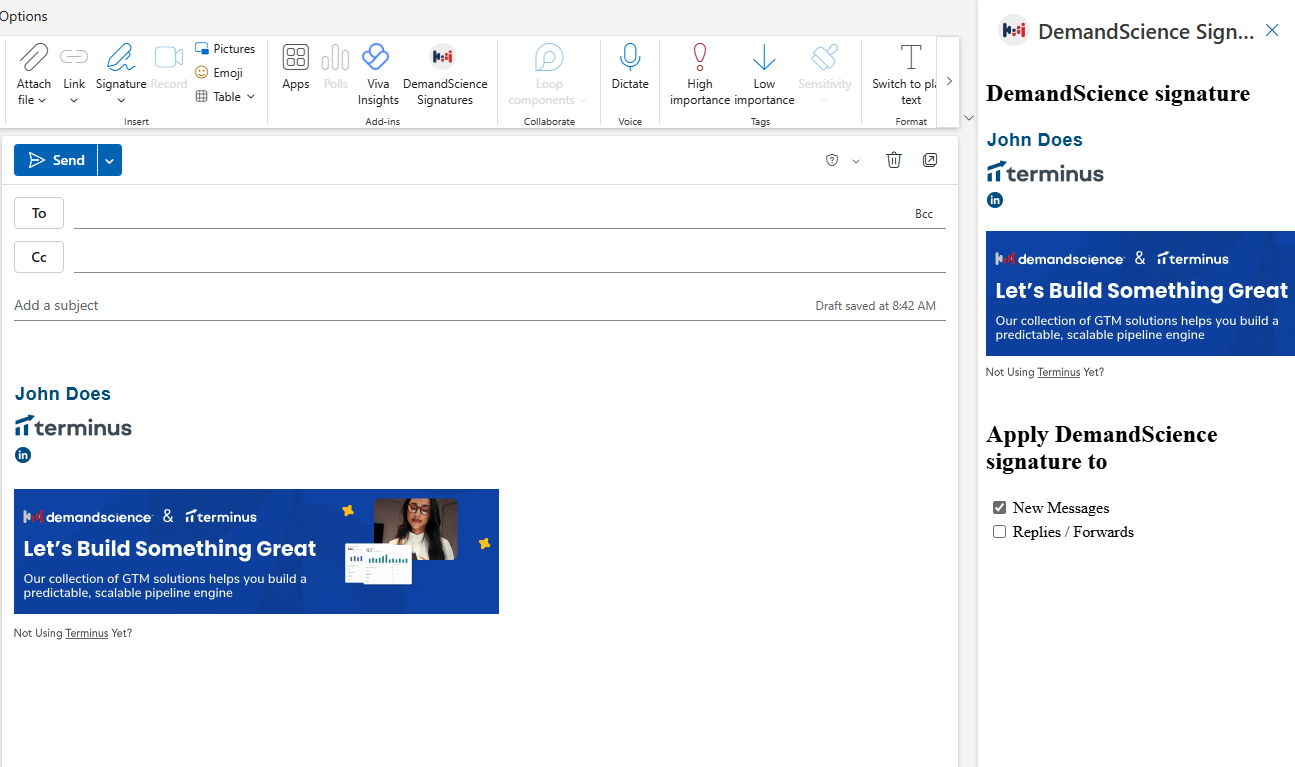This screenshot has height=767, width=1295.
Task: Uncheck the New Messages checkbox
Action: (999, 508)
